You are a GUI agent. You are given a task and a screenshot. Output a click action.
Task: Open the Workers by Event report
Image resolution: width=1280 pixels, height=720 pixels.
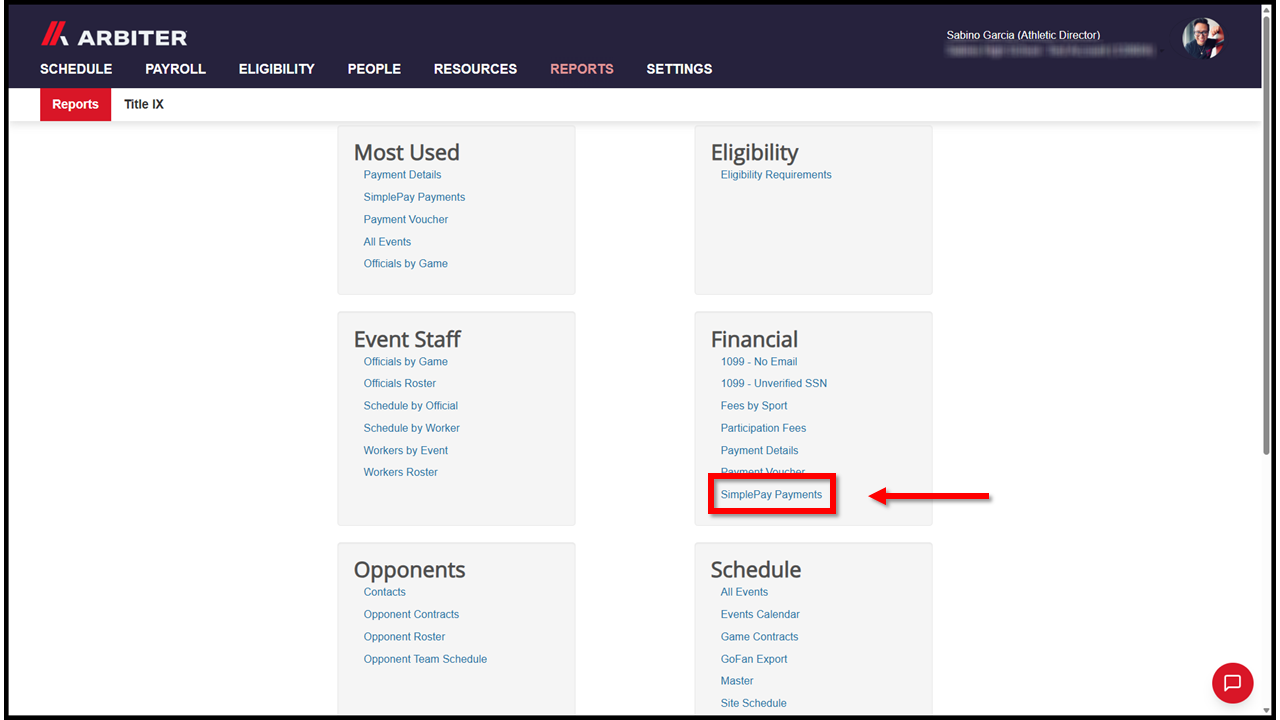pos(406,450)
